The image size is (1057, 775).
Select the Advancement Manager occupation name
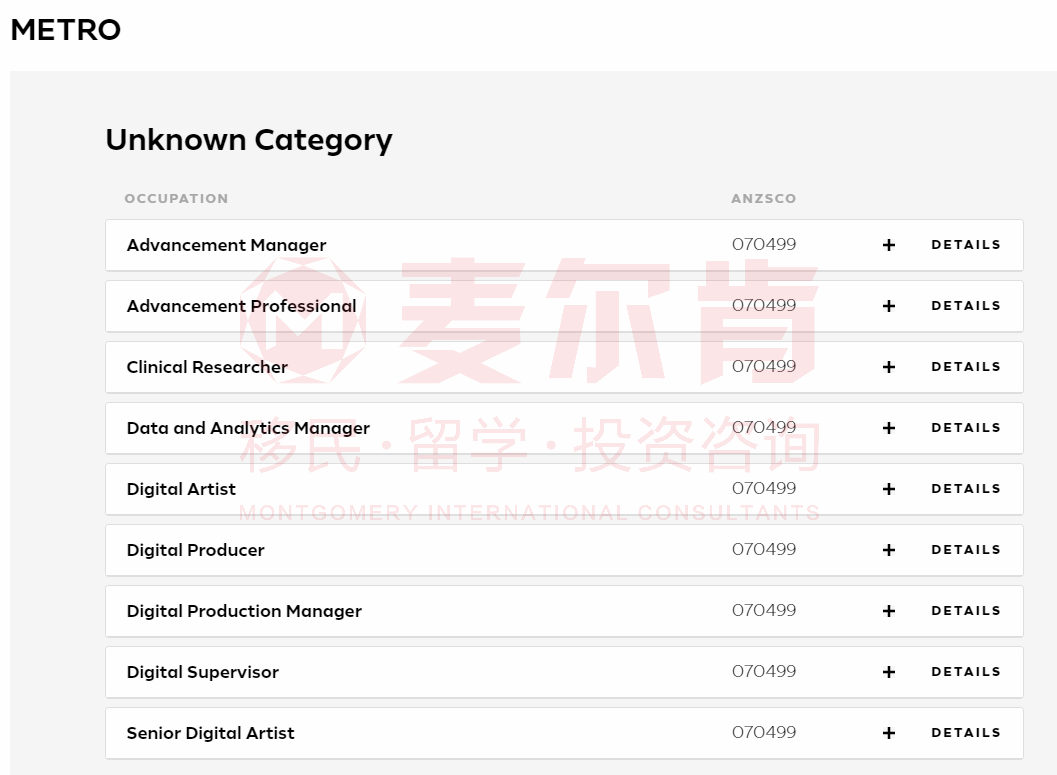click(226, 245)
